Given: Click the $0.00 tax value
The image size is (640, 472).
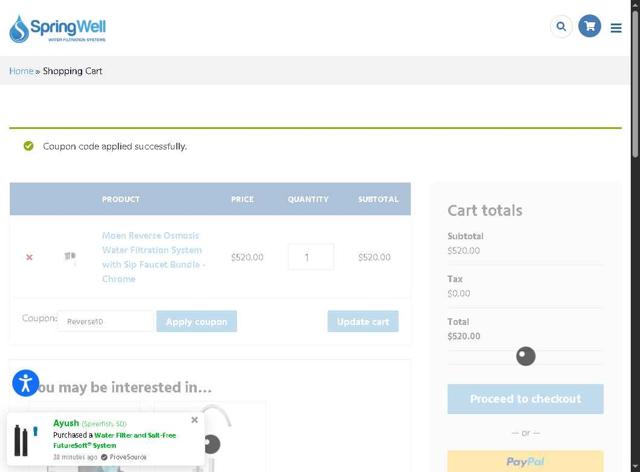Looking at the screenshot, I should pyautogui.click(x=459, y=293).
